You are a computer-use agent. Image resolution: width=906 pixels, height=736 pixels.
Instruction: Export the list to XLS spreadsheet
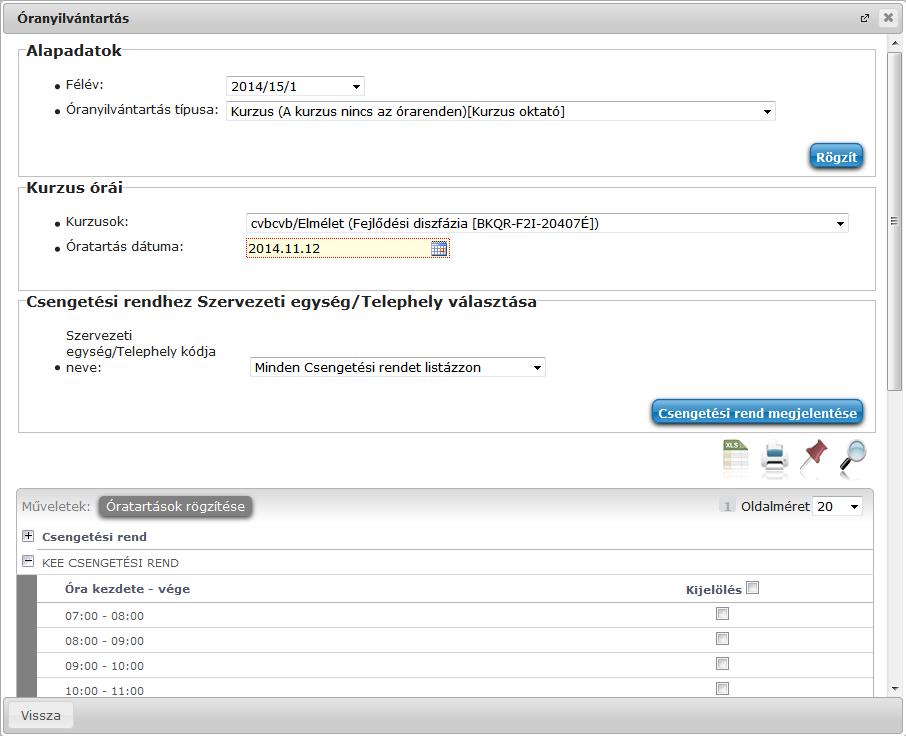[736, 458]
